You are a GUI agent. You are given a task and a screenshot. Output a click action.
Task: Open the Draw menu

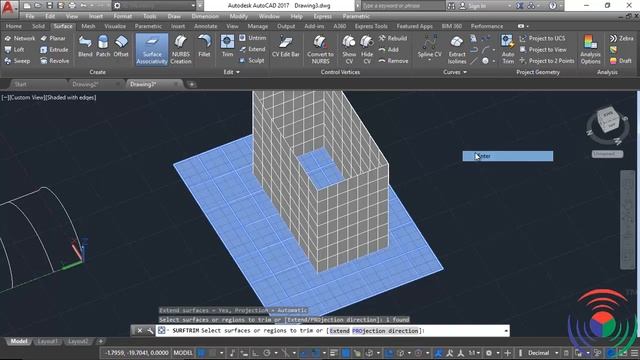point(174,16)
